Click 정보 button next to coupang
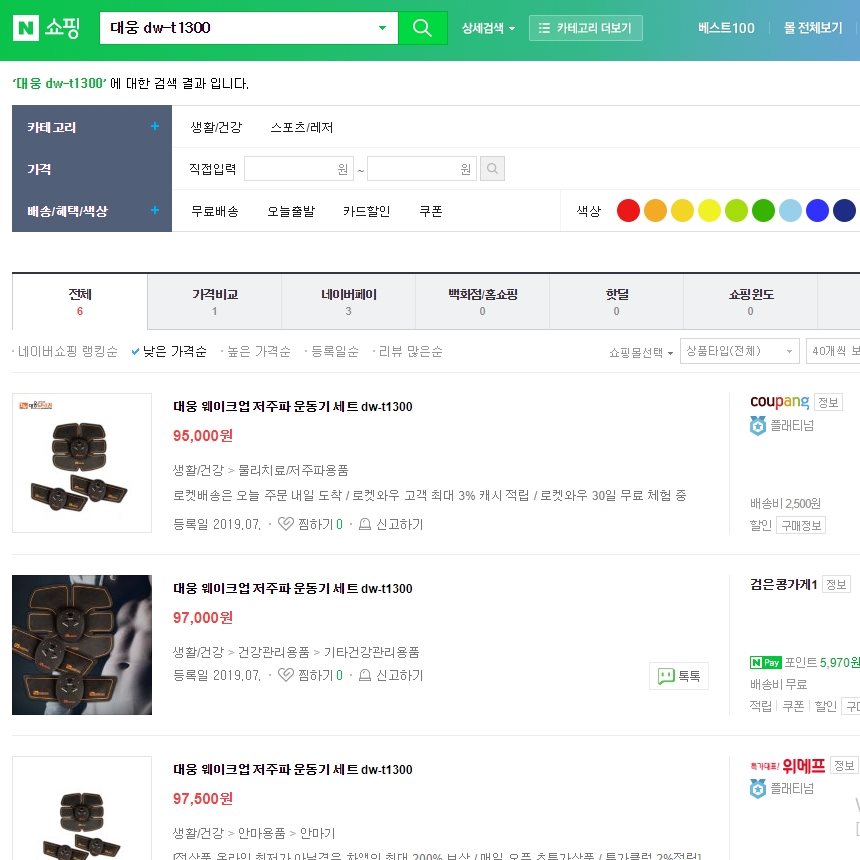Screen dimensions: 860x860 click(x=828, y=403)
